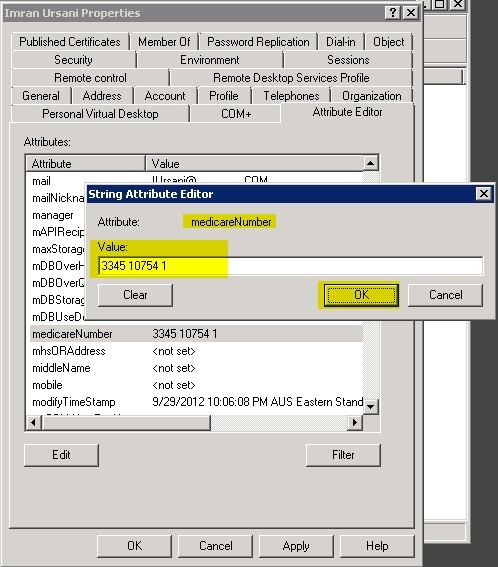Switch to Personal Virtual Desktop tab
Image resolution: width=498 pixels, height=567 pixels.
pyautogui.click(x=100, y=114)
